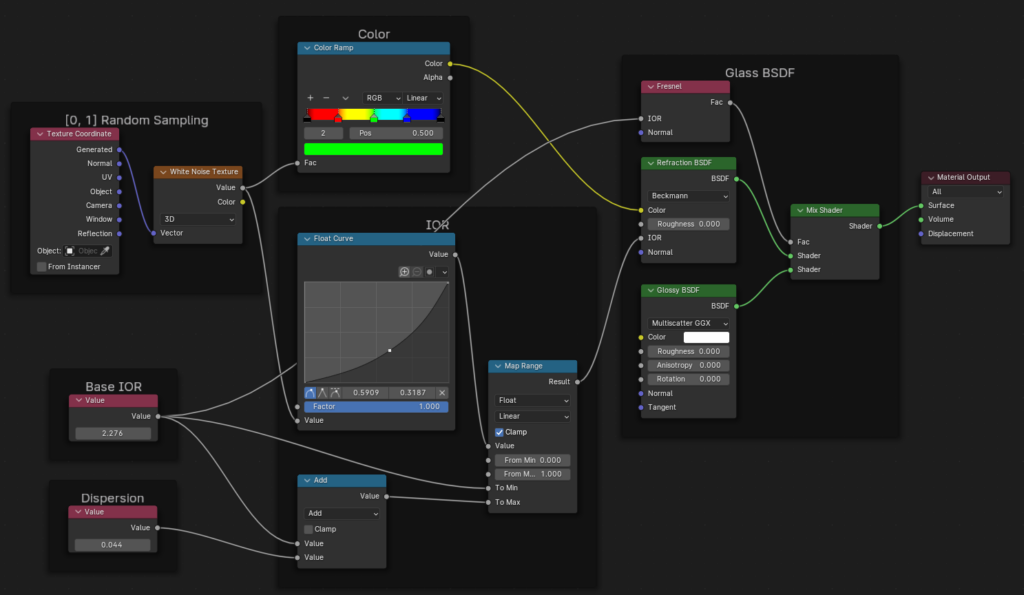Open the Beckmann distribution dropdown
The image size is (1024, 595).
coord(688,196)
